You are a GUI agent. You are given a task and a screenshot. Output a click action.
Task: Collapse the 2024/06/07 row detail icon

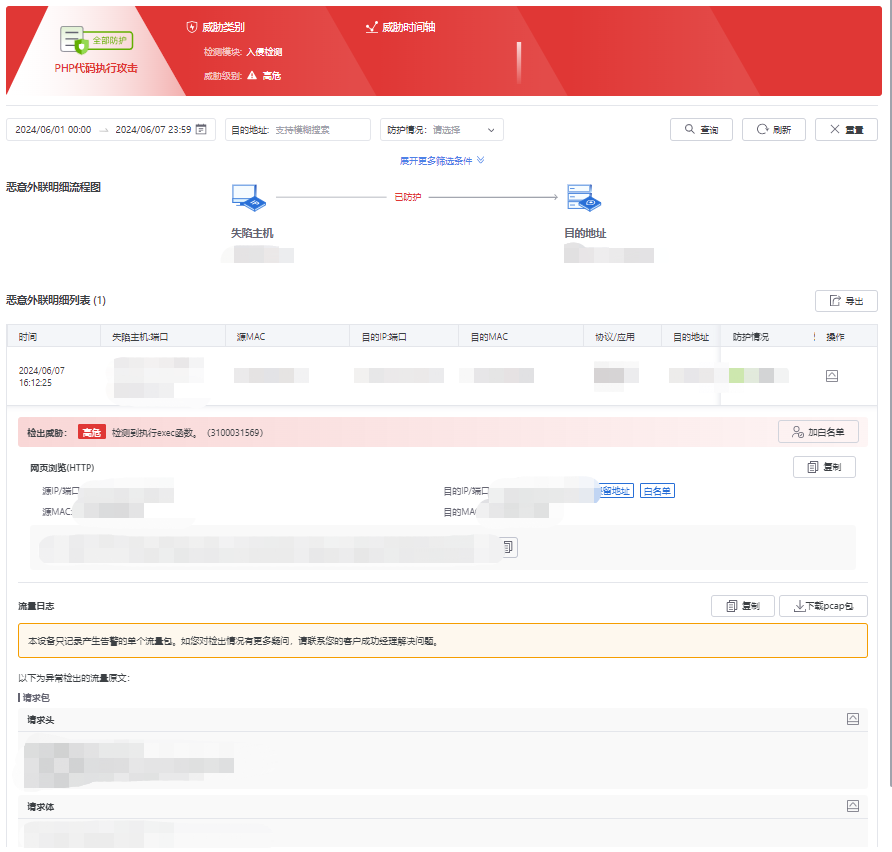[832, 376]
